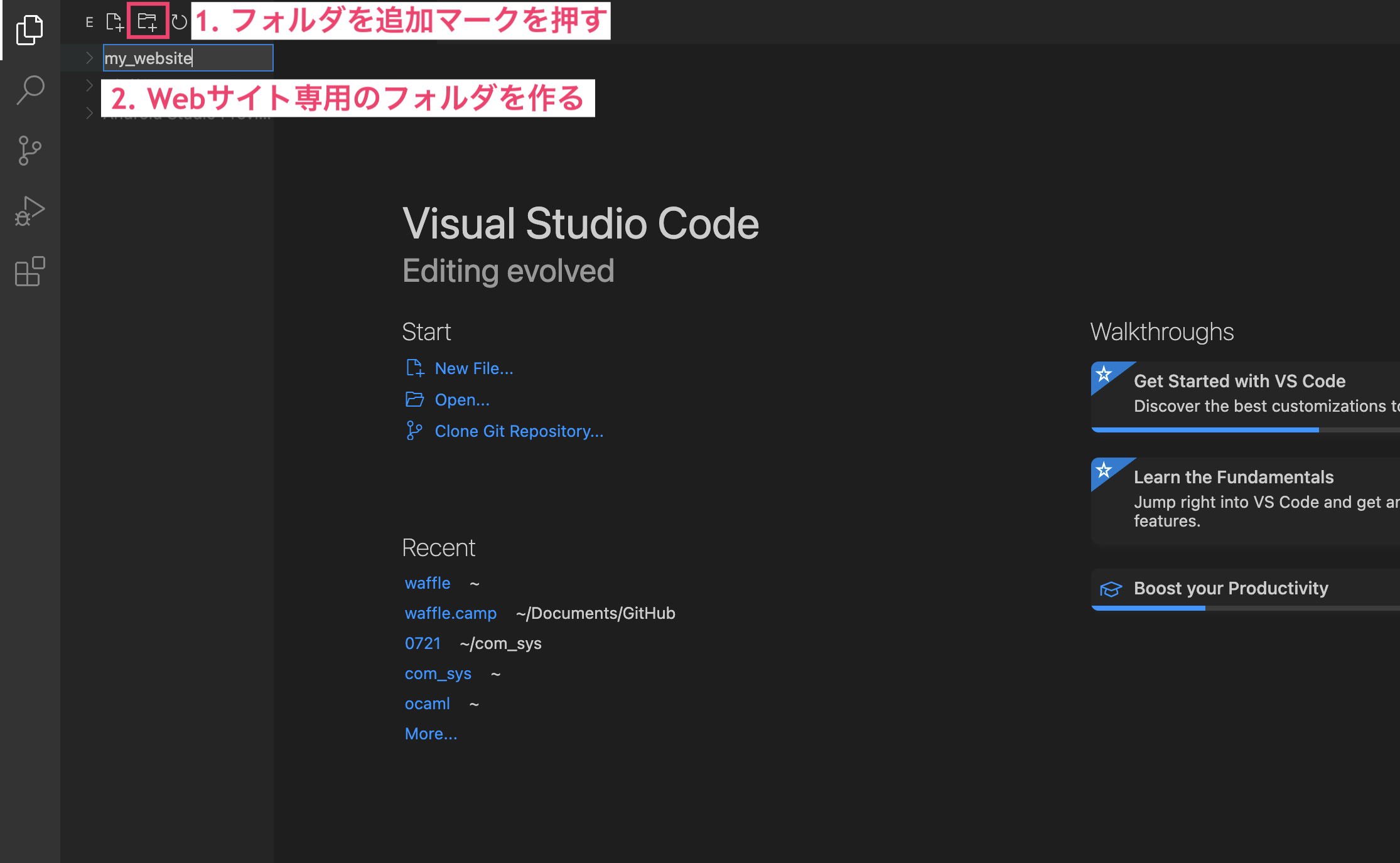This screenshot has width=1400, height=863.
Task: Open the Search view icon
Action: tap(30, 90)
